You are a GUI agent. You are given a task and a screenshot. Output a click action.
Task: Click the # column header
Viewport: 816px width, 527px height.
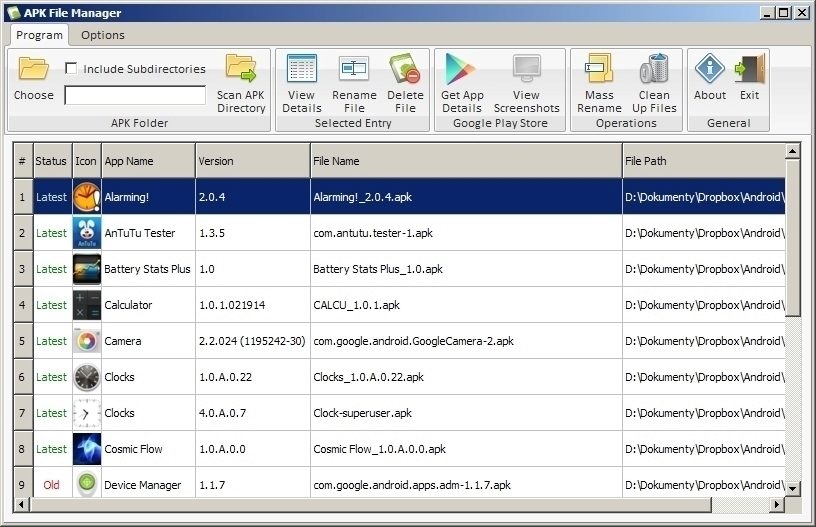point(23,161)
